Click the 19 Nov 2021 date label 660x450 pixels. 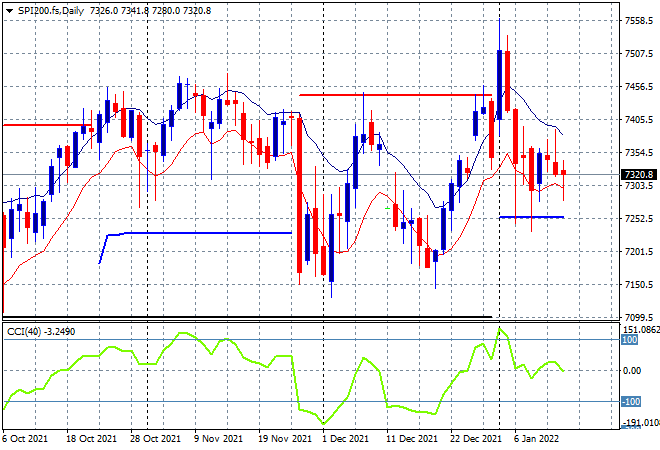[x=285, y=439]
